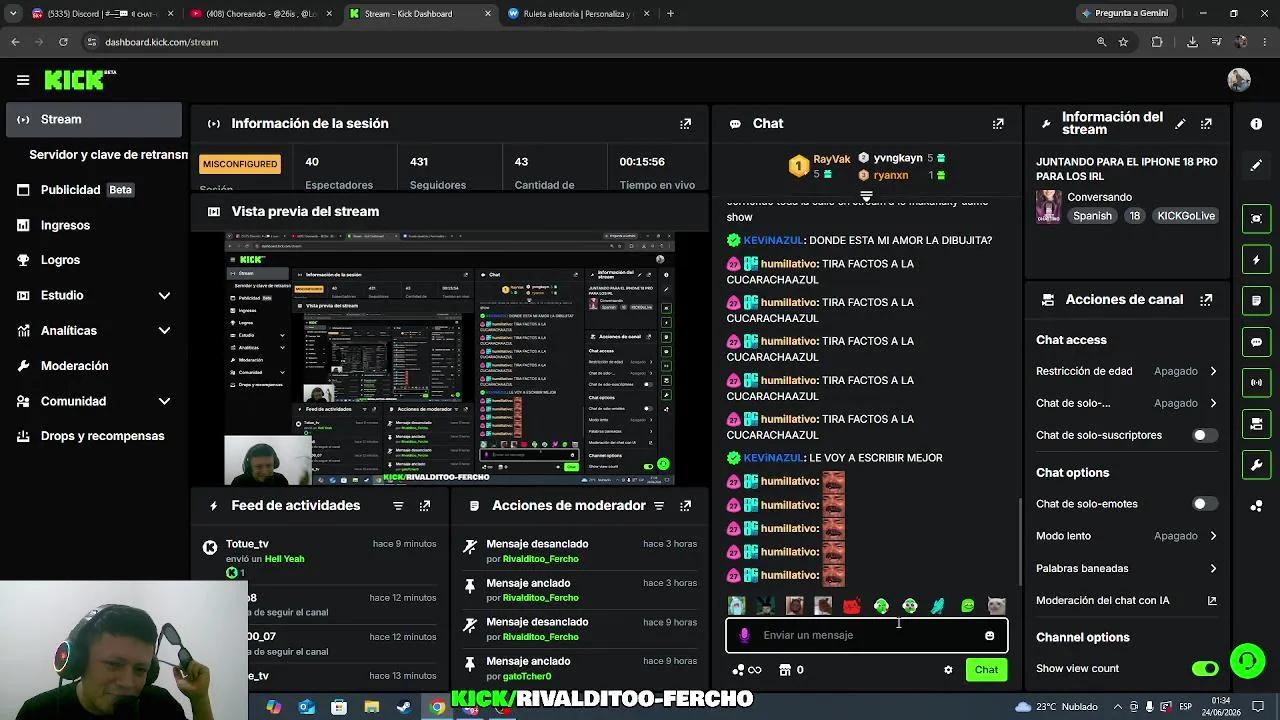Pop out the Acciones de moderador panel
The width and height of the screenshot is (1280, 720).
(x=685, y=506)
